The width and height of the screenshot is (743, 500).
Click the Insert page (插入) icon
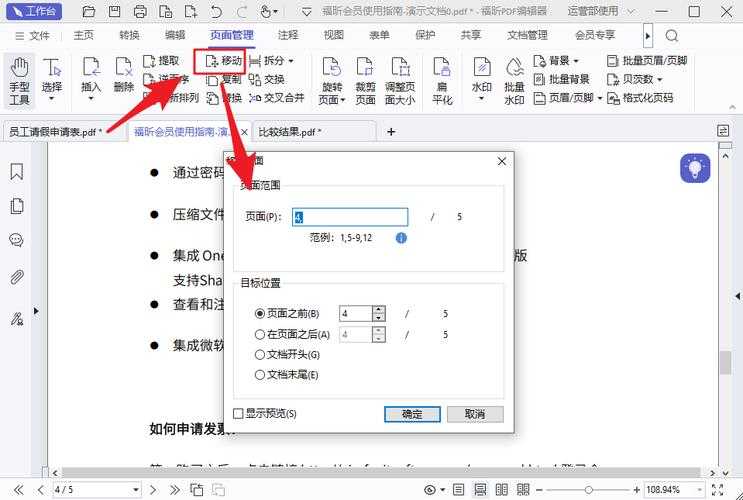tap(91, 77)
